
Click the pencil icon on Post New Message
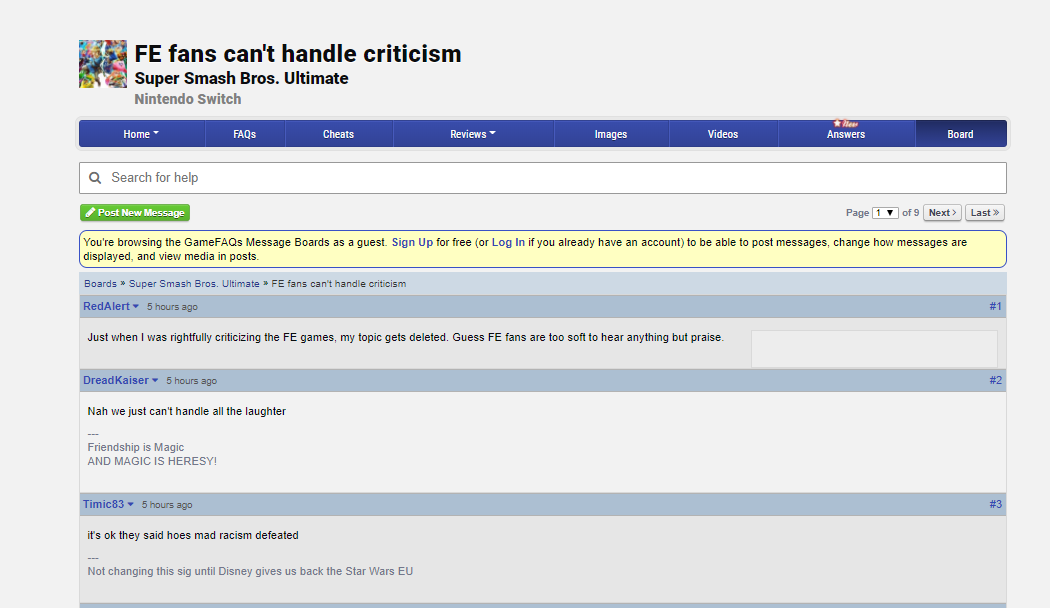[x=90, y=212]
